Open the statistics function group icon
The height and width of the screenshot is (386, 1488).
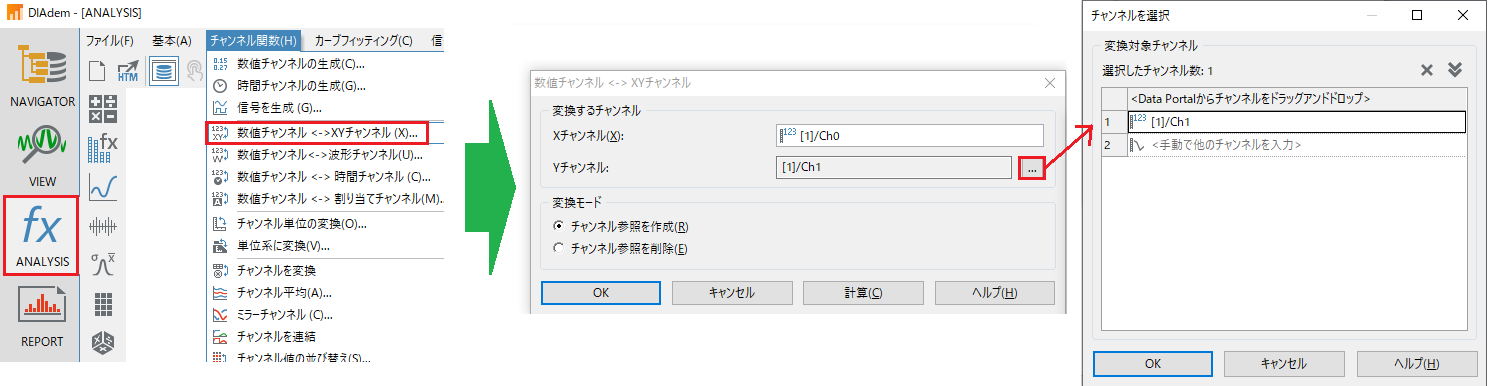coord(103,265)
